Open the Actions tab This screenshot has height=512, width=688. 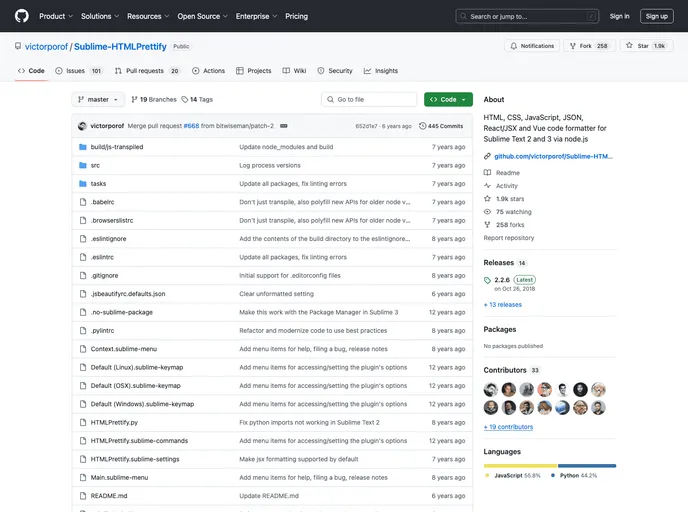pos(208,71)
